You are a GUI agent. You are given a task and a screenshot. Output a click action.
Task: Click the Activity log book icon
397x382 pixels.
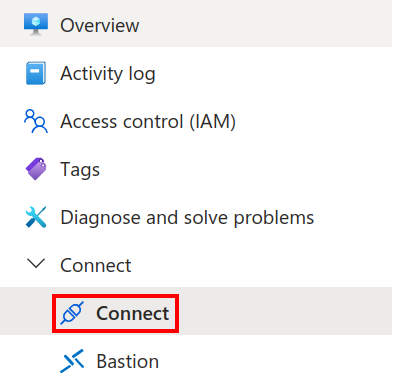[x=36, y=73]
